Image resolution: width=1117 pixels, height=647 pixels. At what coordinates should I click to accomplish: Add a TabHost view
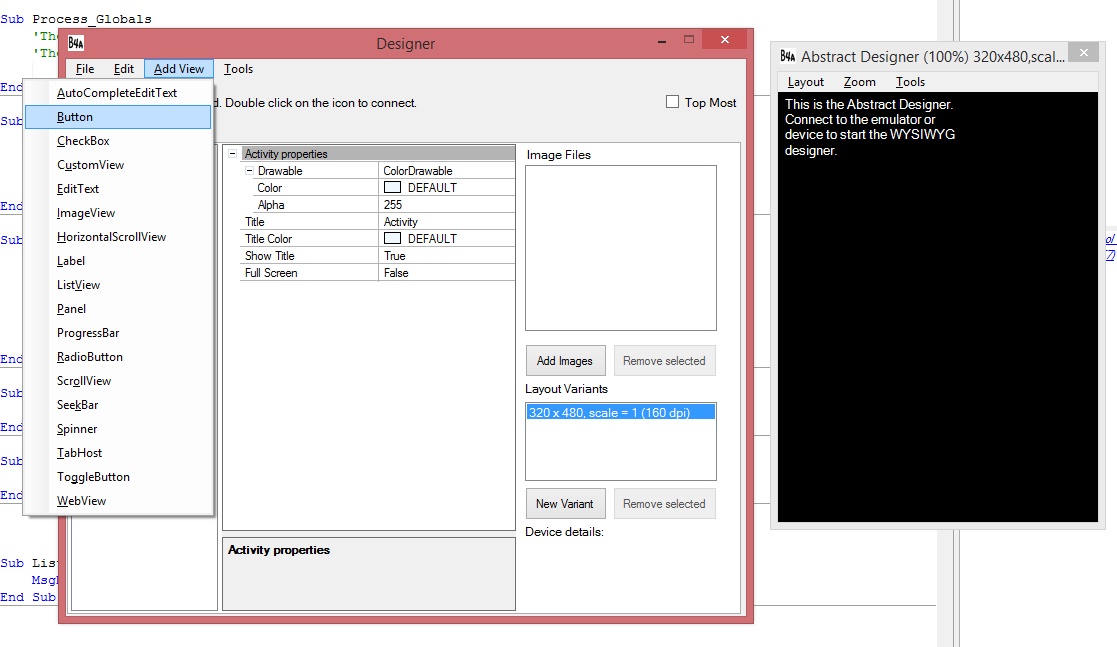click(x=118, y=452)
